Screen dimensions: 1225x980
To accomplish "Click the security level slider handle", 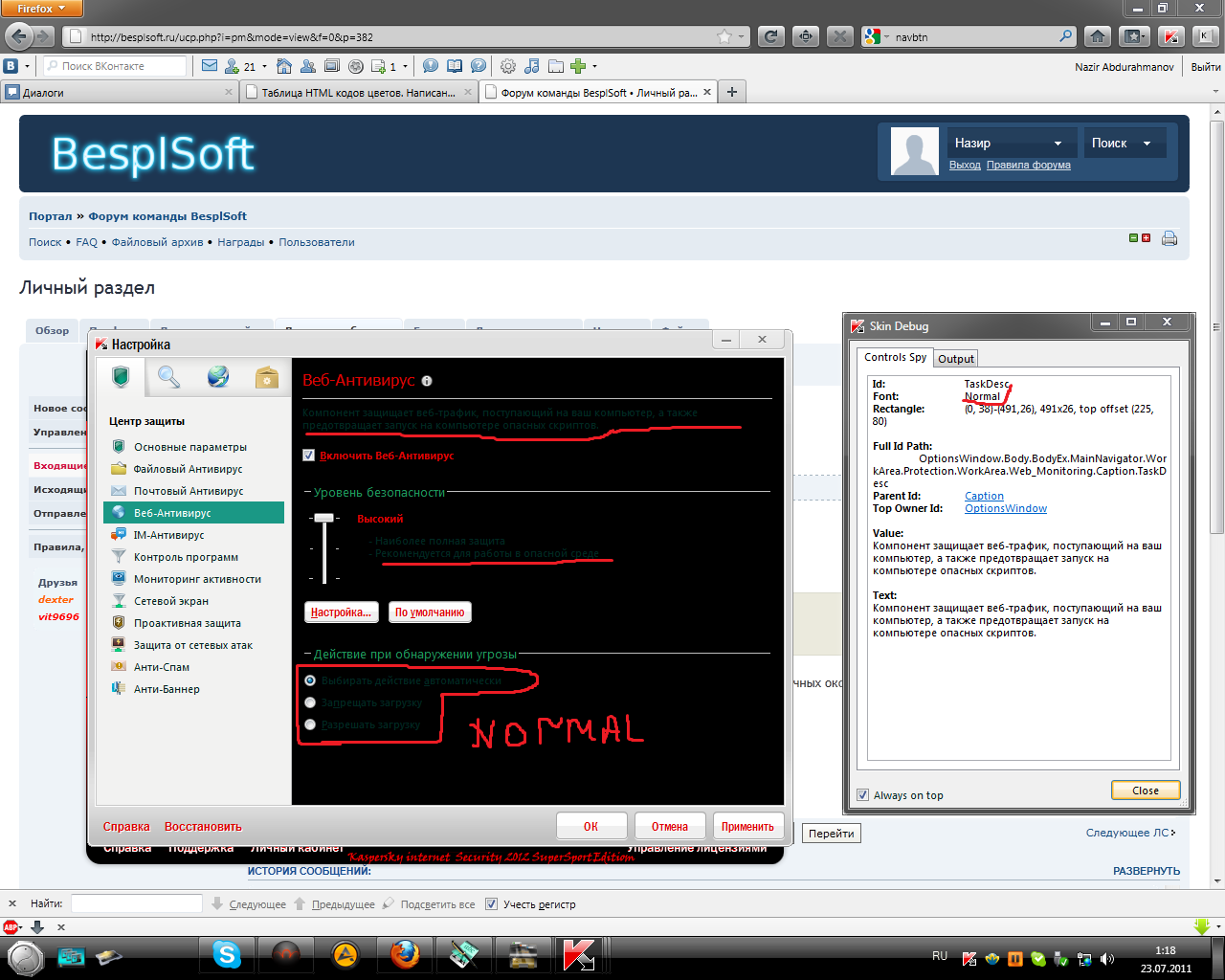I will tap(324, 518).
